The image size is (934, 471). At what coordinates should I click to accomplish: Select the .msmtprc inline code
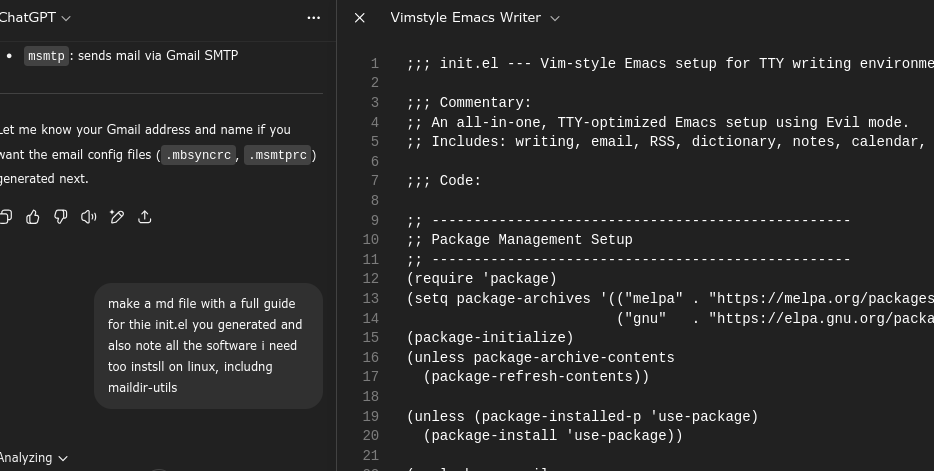click(x=278, y=155)
